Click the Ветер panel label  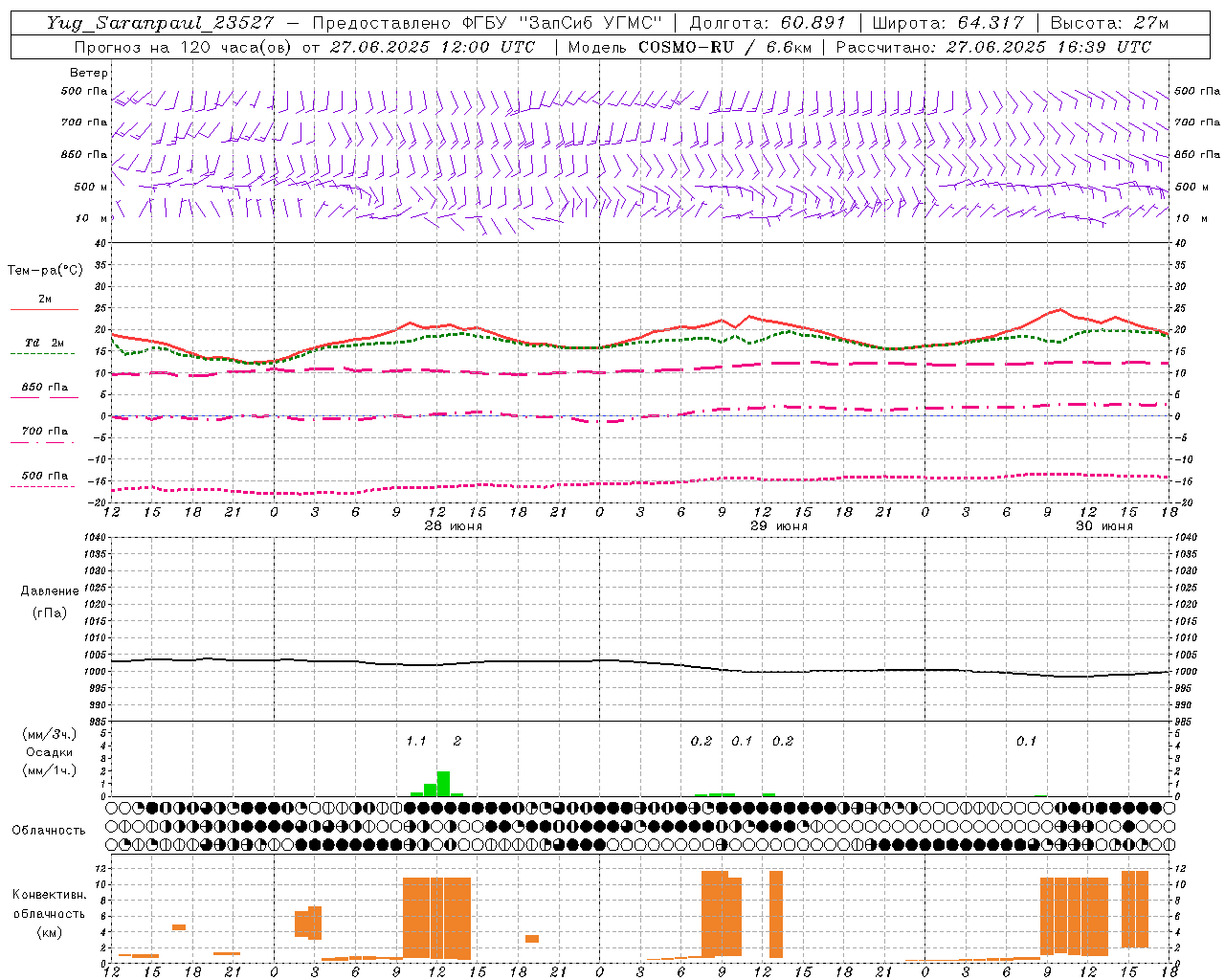(x=89, y=73)
